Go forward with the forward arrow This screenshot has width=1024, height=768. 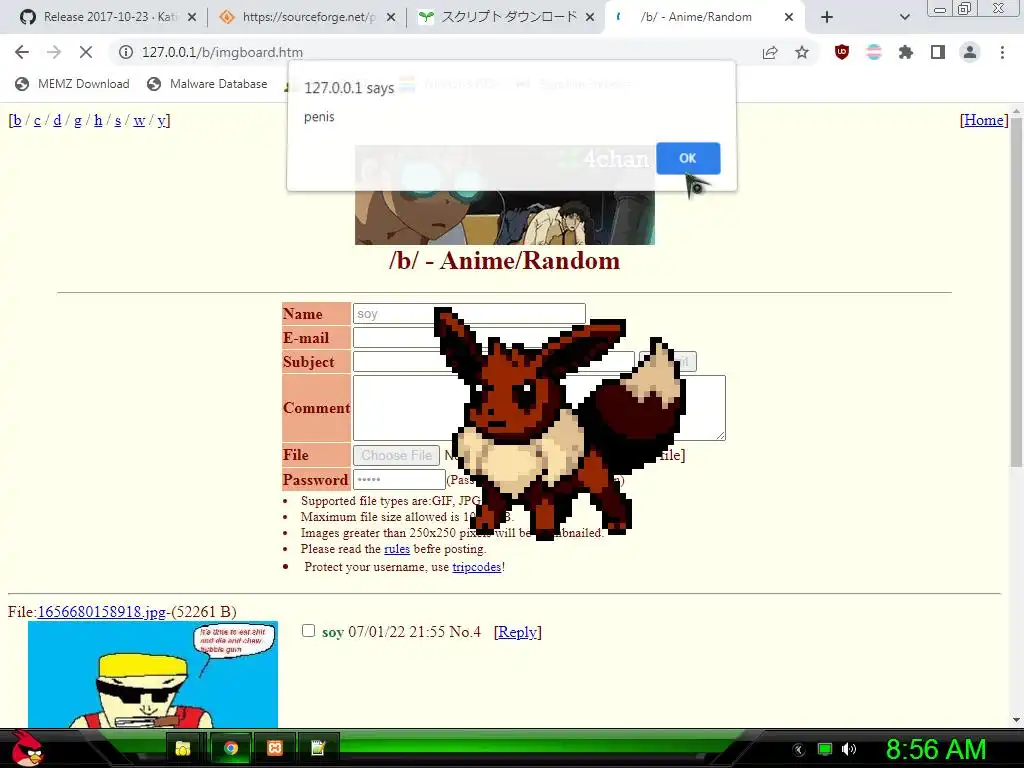click(x=54, y=52)
